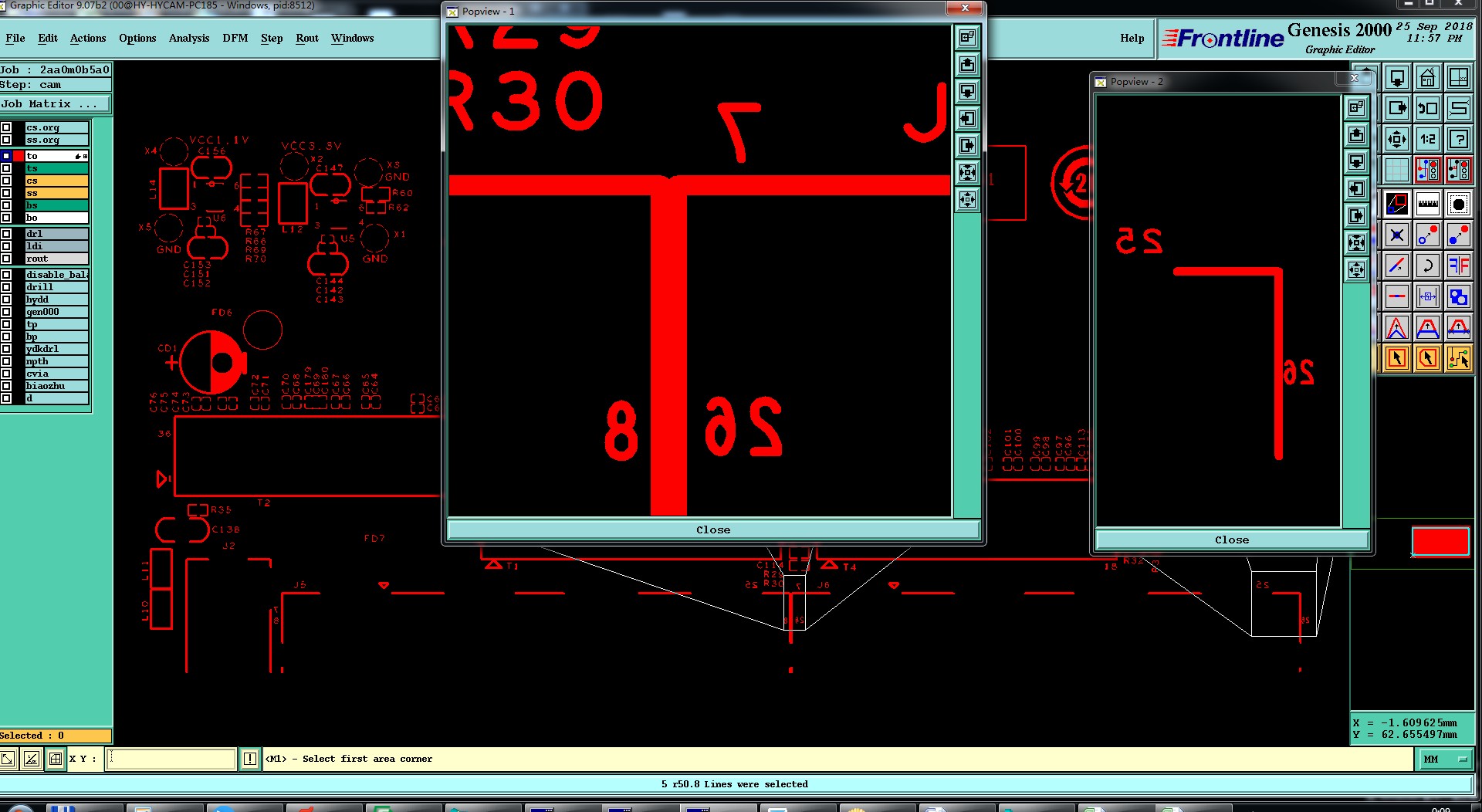The width and height of the screenshot is (1482, 812).
Task: Open the Help menu
Action: coord(1132,38)
